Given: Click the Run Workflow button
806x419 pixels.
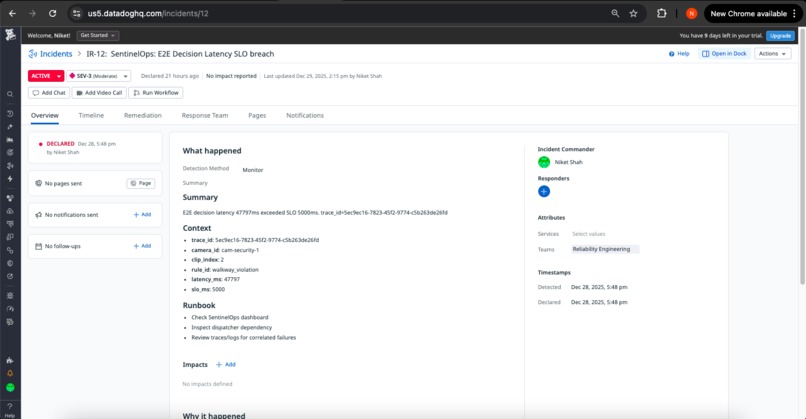Looking at the screenshot, I should (156, 93).
